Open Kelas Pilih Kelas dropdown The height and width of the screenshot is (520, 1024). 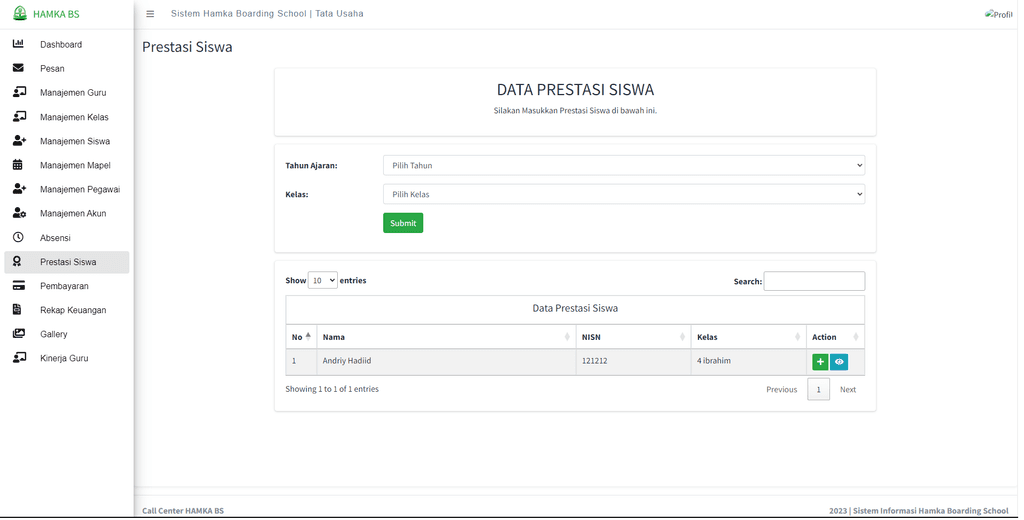[x=624, y=194]
